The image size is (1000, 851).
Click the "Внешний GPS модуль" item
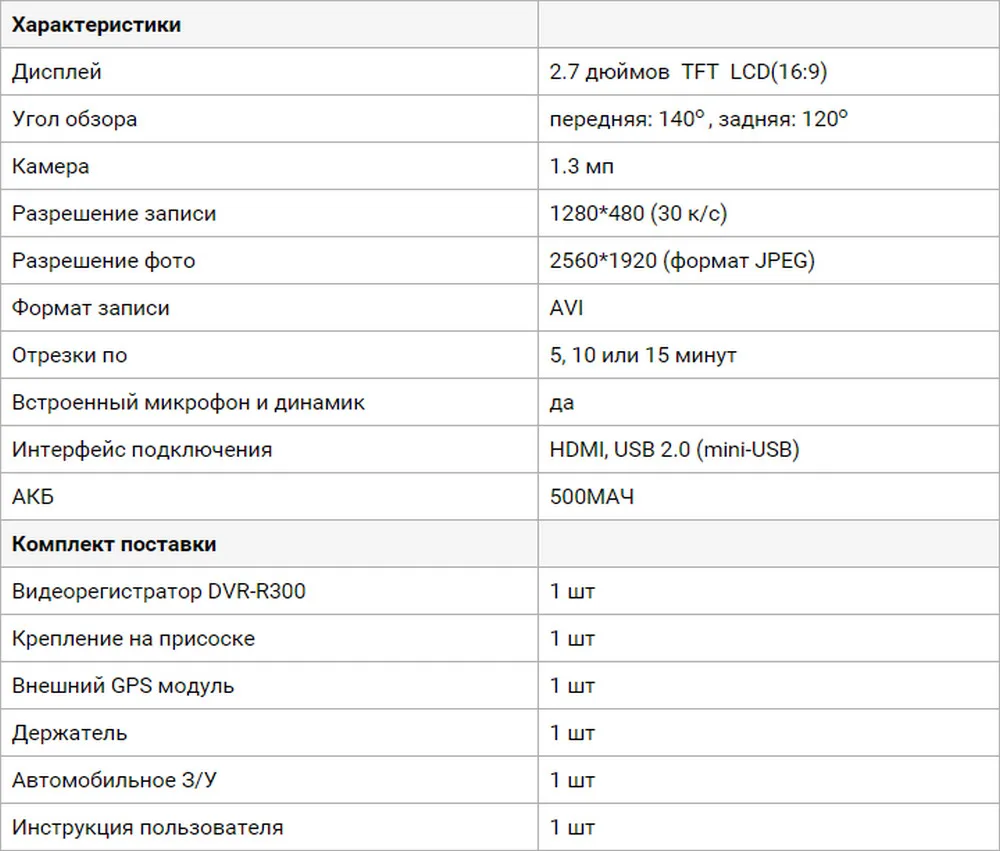pyautogui.click(x=123, y=686)
